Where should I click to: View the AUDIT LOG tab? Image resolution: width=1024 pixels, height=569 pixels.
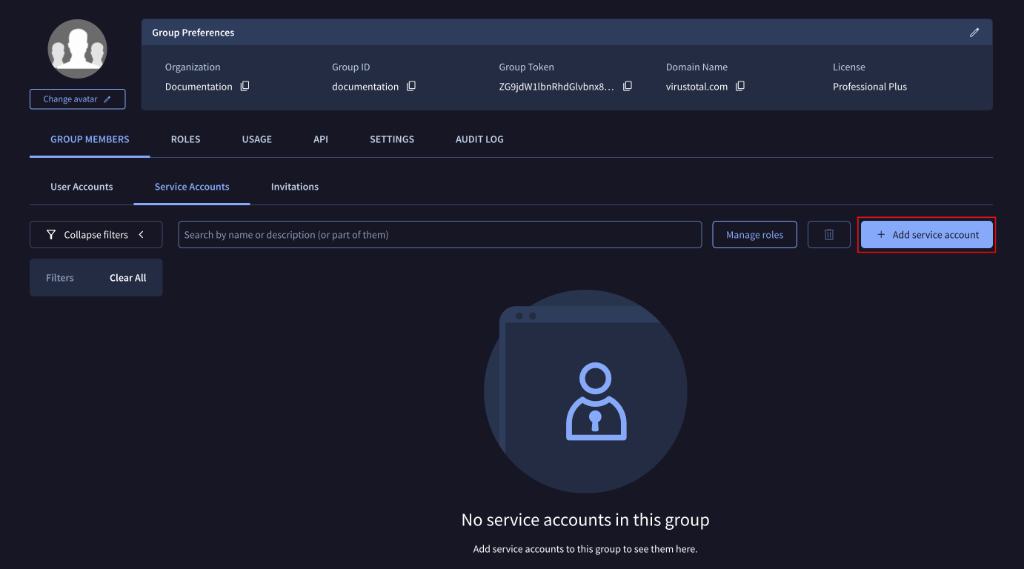click(x=479, y=139)
